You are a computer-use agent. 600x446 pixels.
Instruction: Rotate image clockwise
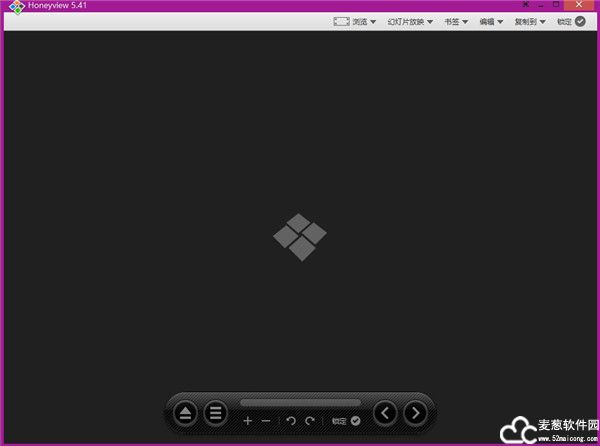310,421
